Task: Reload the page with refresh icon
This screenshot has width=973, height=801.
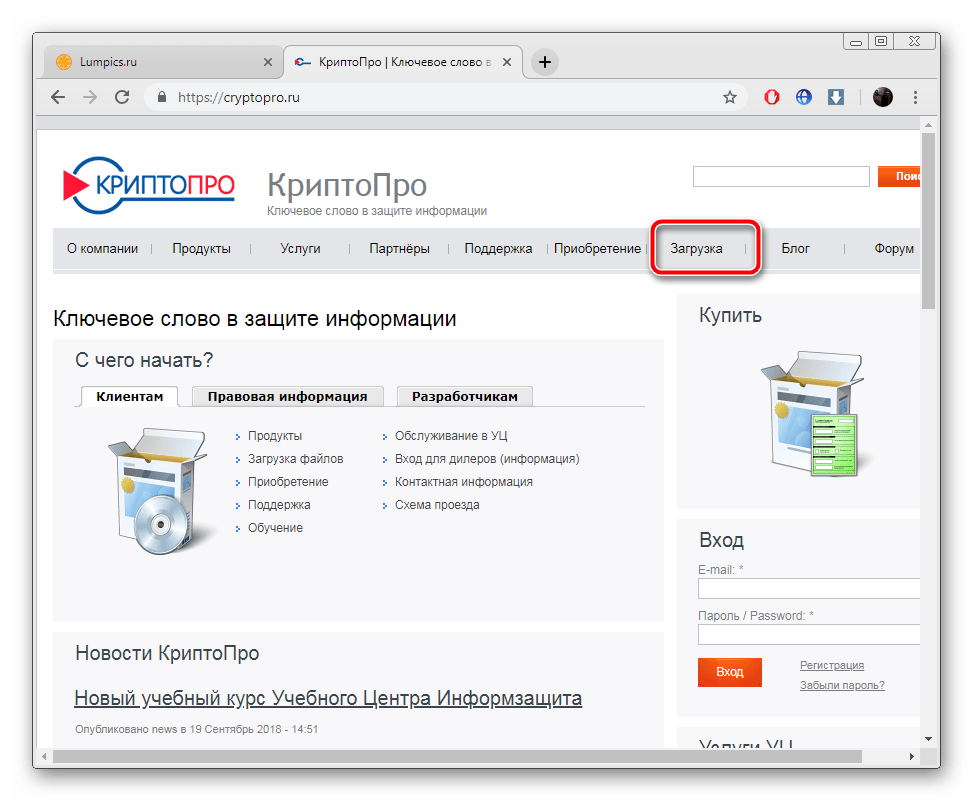Action: [122, 97]
